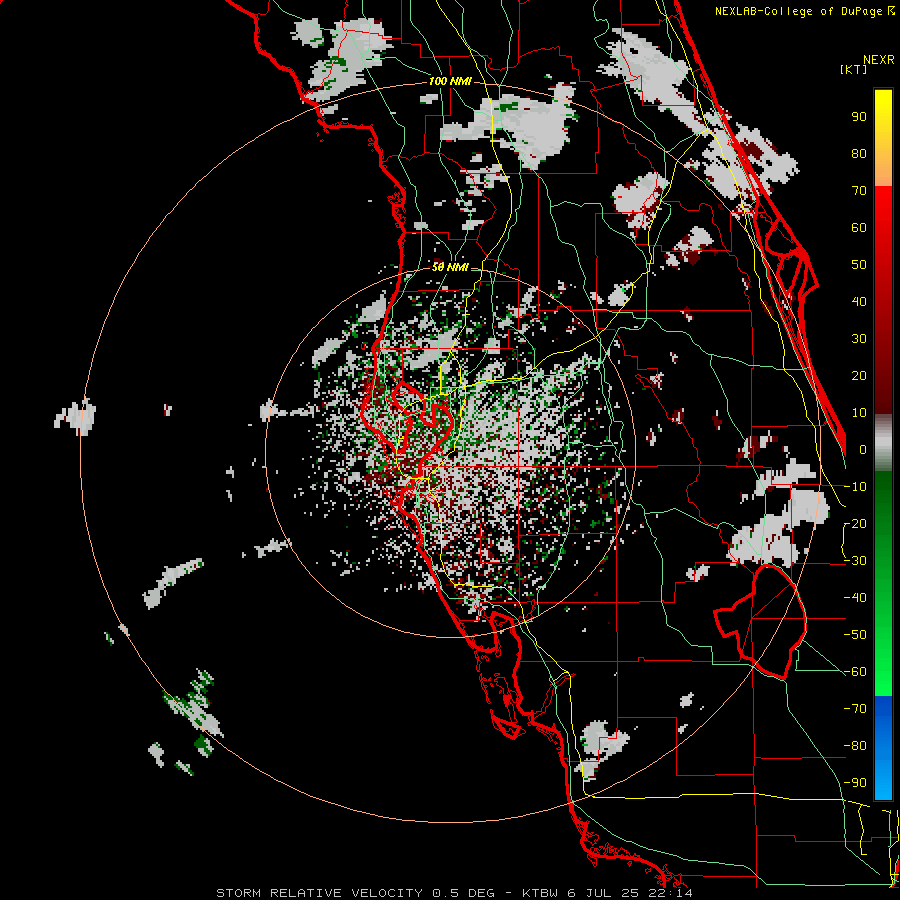Viewport: 900px width, 900px height.
Task: Click the -80 value on the velocity scale
Action: coord(855,746)
